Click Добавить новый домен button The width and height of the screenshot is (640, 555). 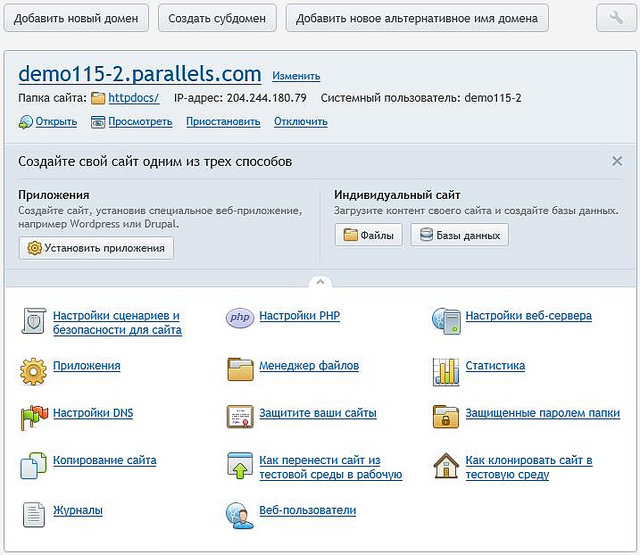pyautogui.click(x=76, y=18)
